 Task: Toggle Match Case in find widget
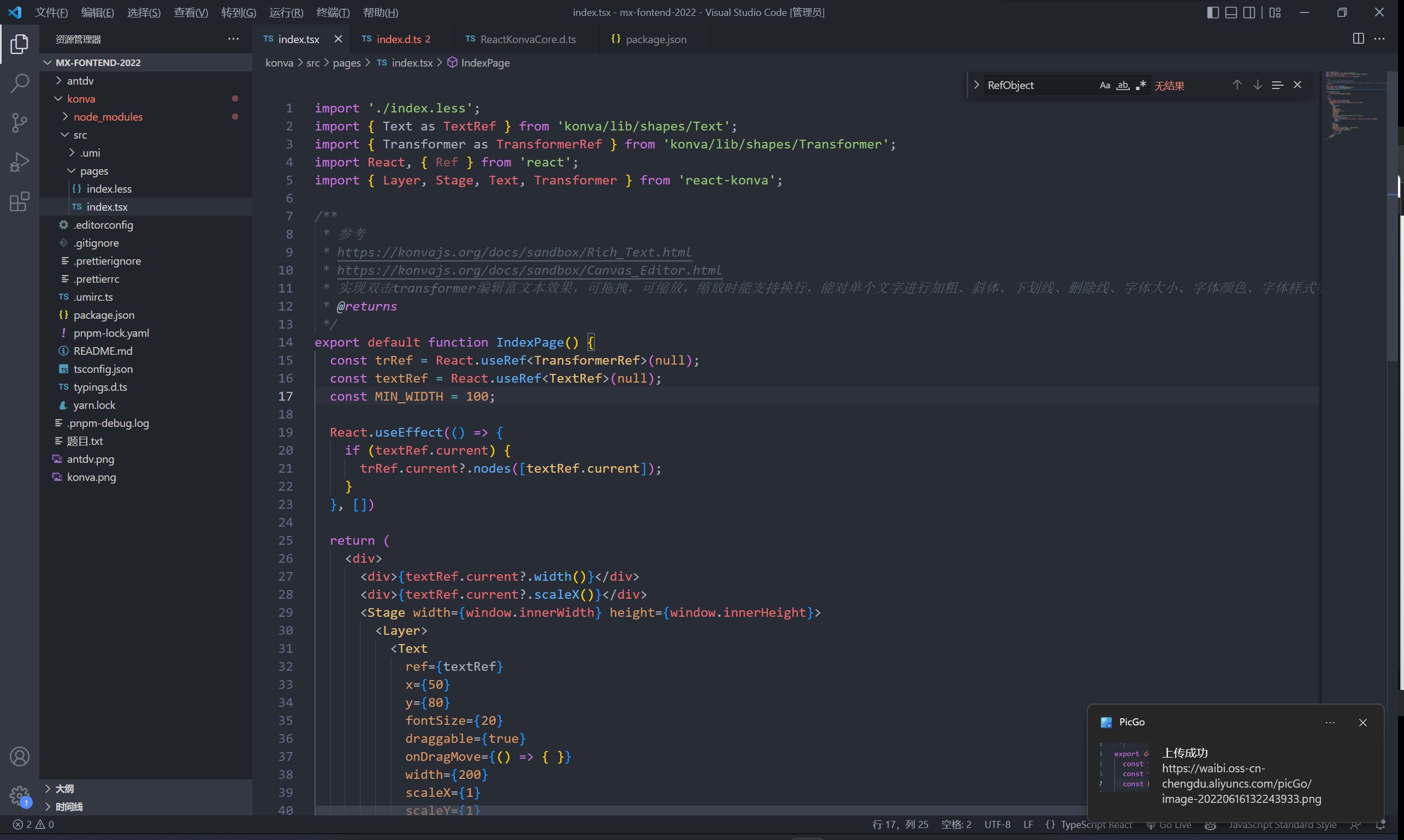[x=1104, y=86]
